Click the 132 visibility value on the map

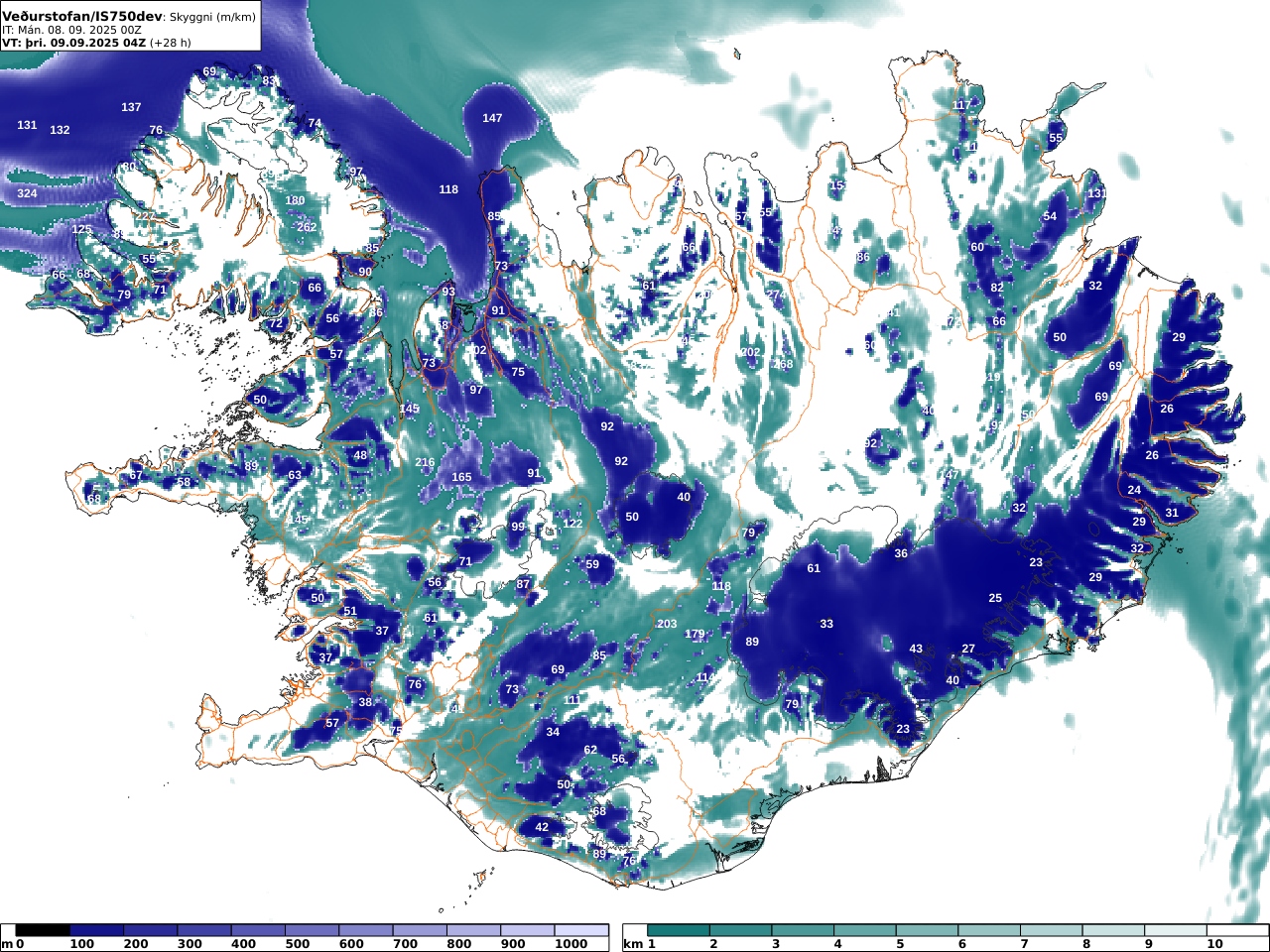(60, 130)
